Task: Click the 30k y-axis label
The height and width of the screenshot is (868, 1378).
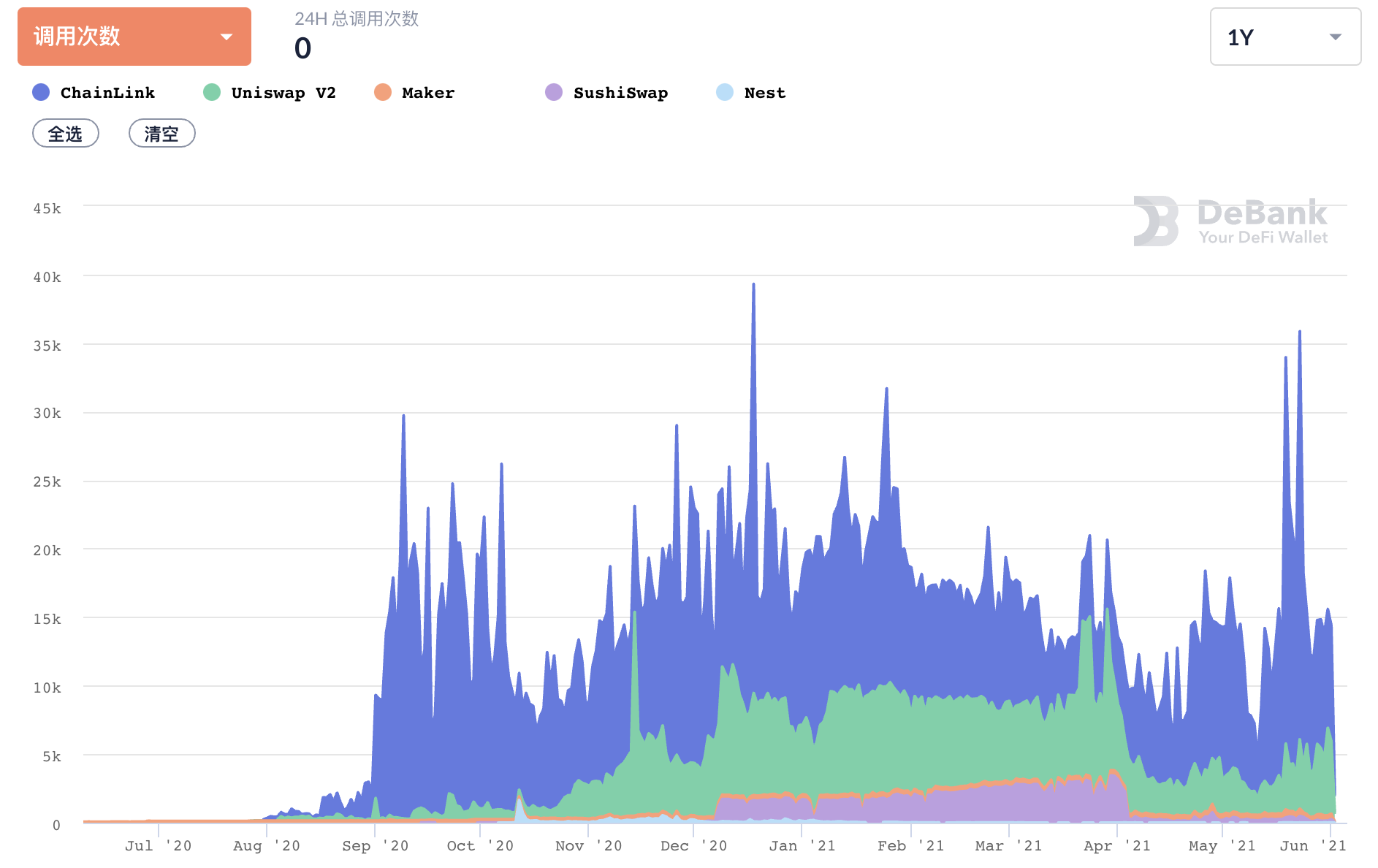Action: [x=47, y=414]
